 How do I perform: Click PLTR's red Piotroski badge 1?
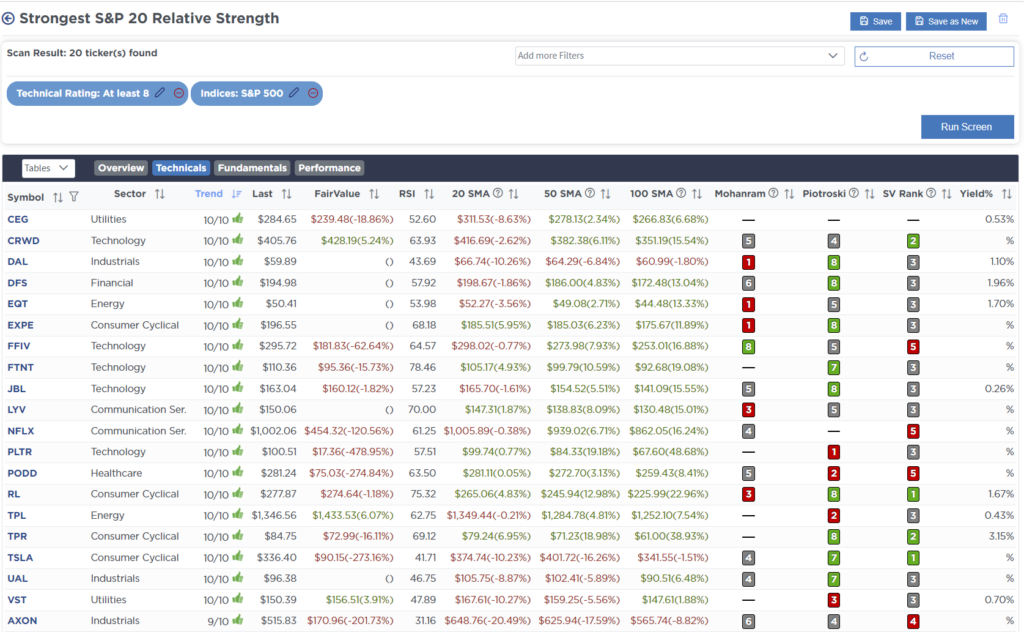click(x=833, y=452)
